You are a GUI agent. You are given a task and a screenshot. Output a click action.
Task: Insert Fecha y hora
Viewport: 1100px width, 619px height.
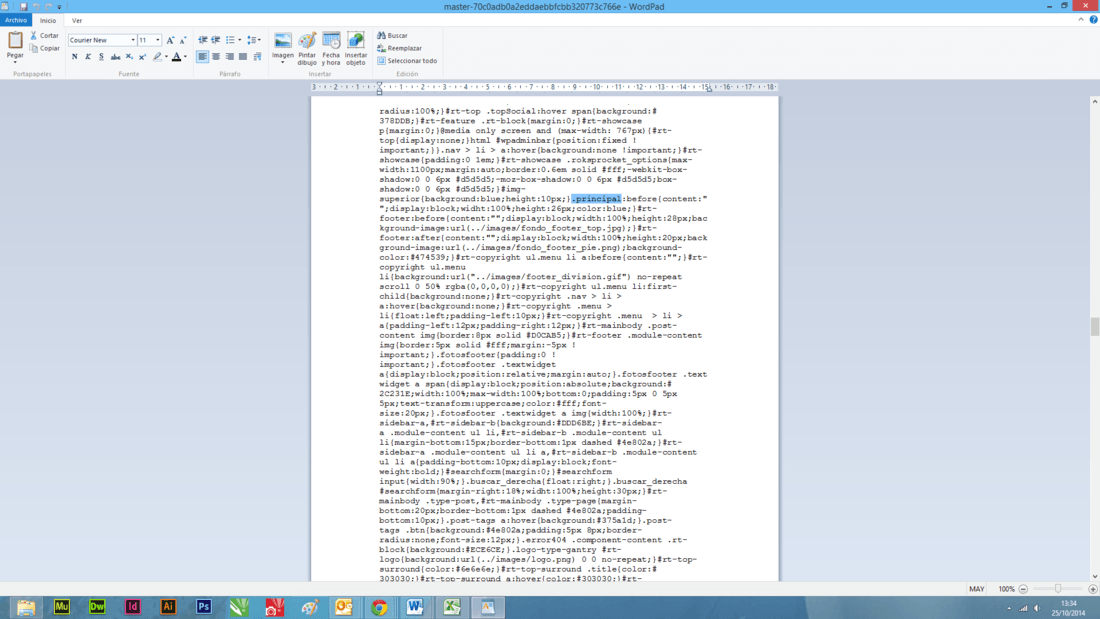tap(331, 48)
